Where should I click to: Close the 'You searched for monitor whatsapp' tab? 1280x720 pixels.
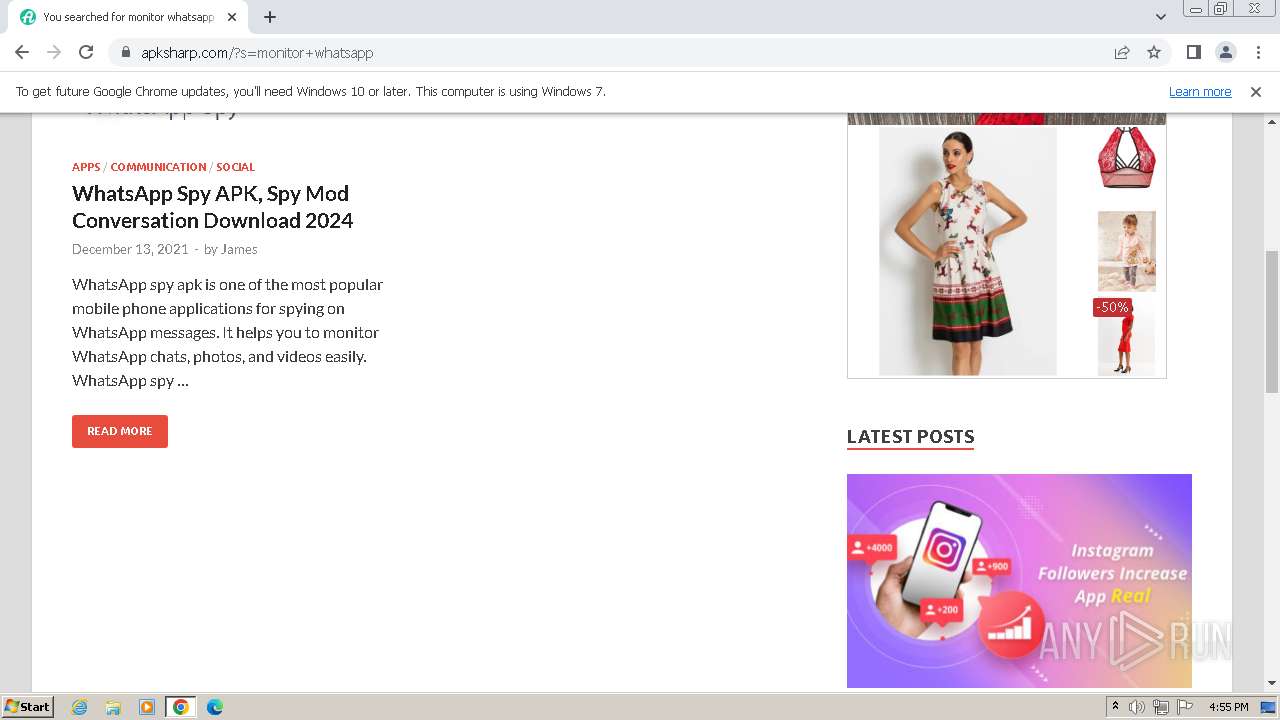coord(232,17)
